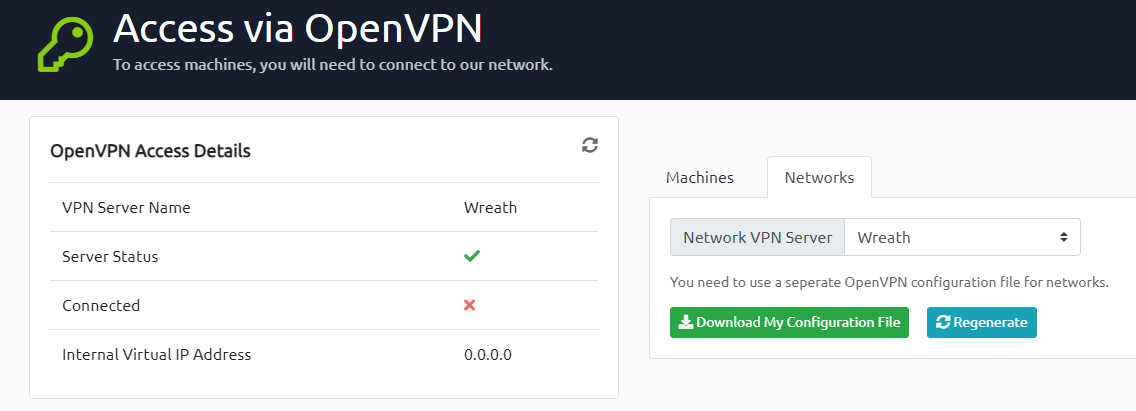Switch to the Machines tab

pyautogui.click(x=700, y=178)
